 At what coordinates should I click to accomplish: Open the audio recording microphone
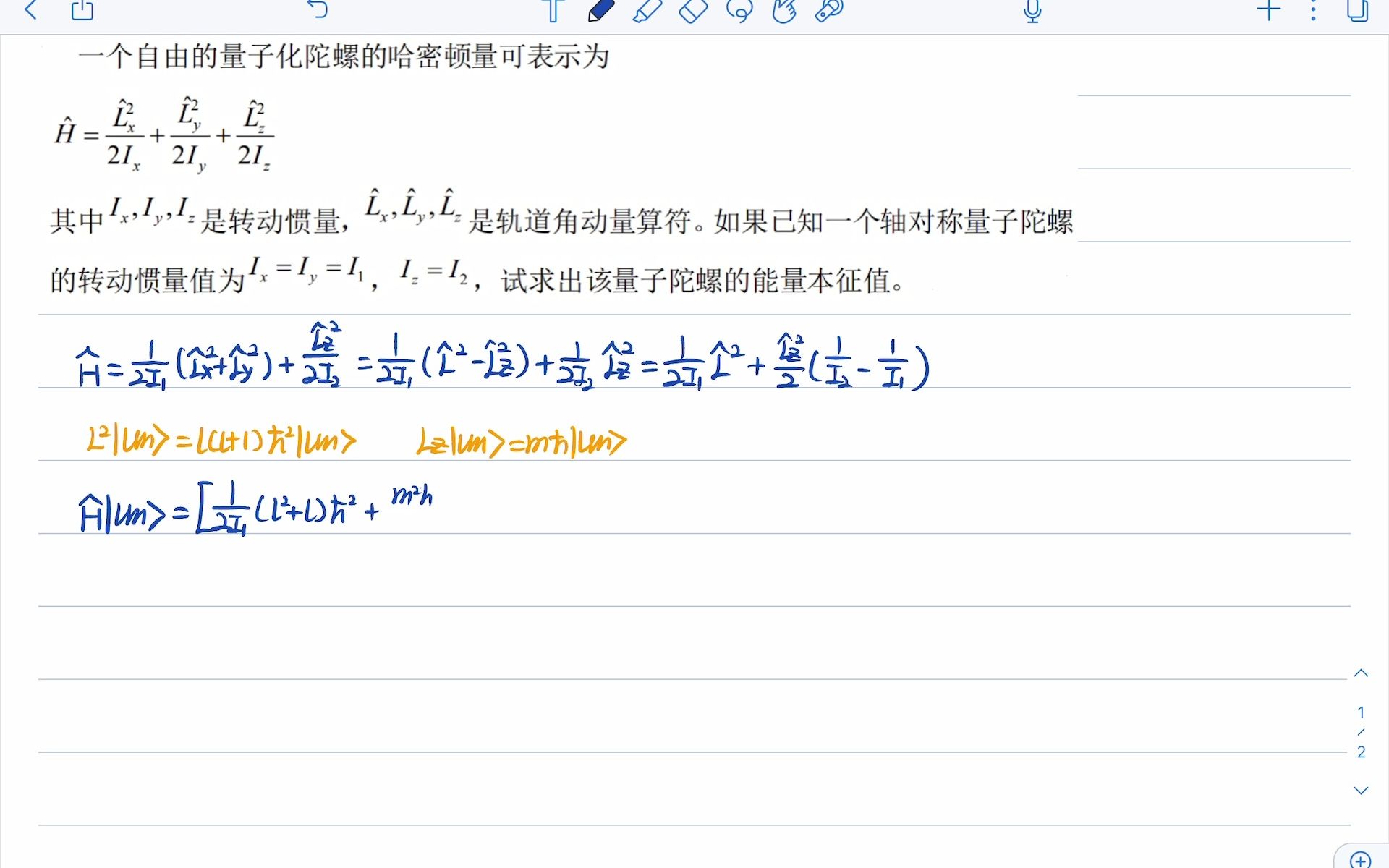click(1033, 11)
